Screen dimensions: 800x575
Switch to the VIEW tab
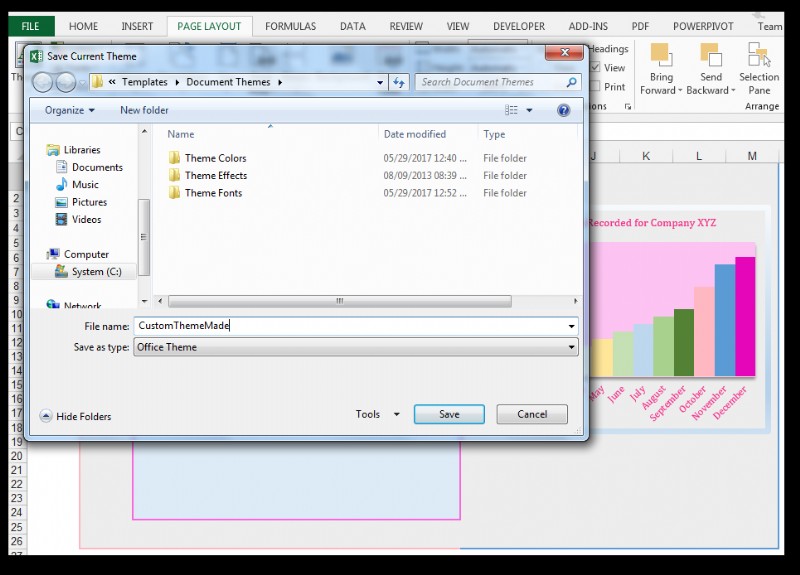click(458, 26)
